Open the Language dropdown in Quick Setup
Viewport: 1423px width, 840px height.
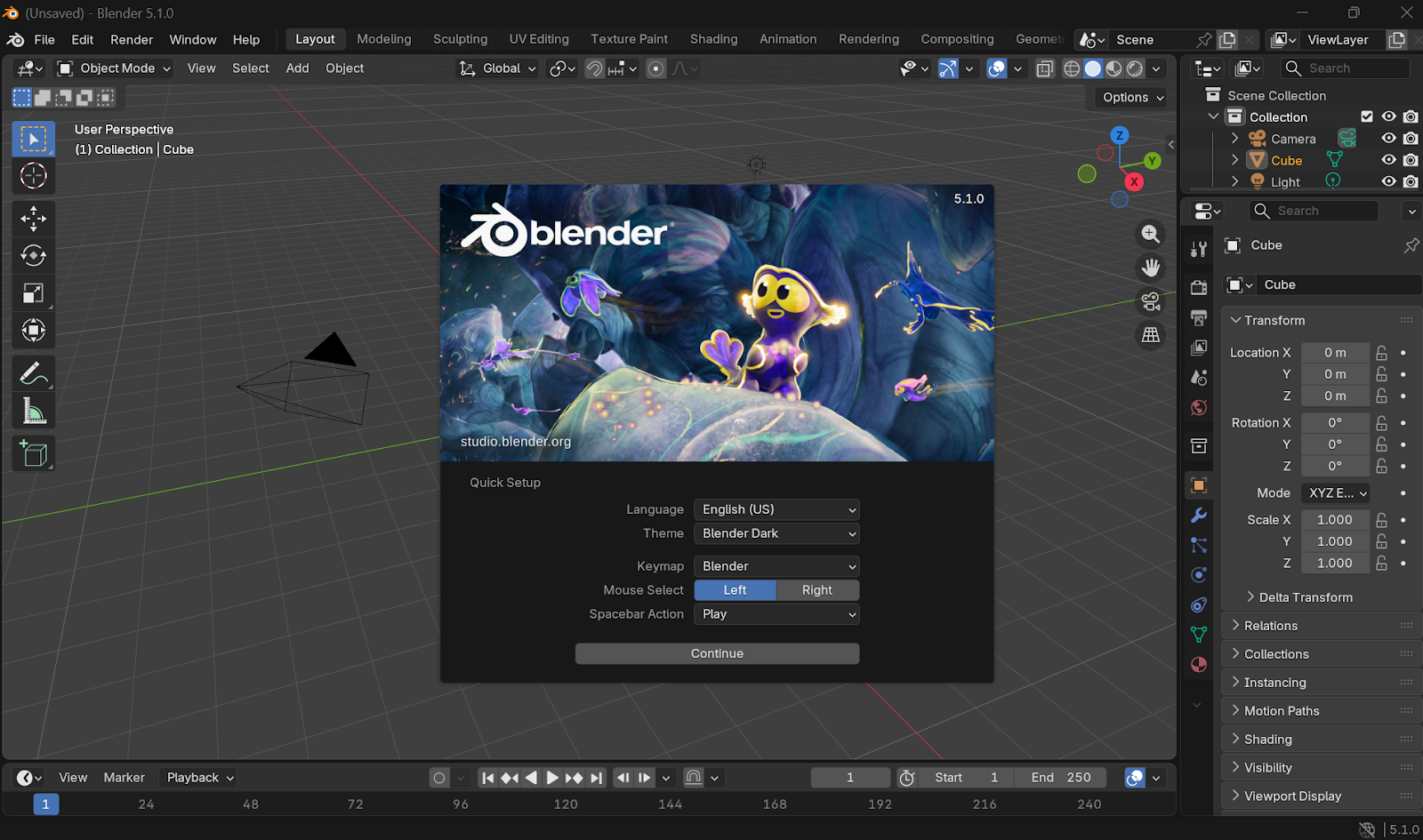point(776,509)
